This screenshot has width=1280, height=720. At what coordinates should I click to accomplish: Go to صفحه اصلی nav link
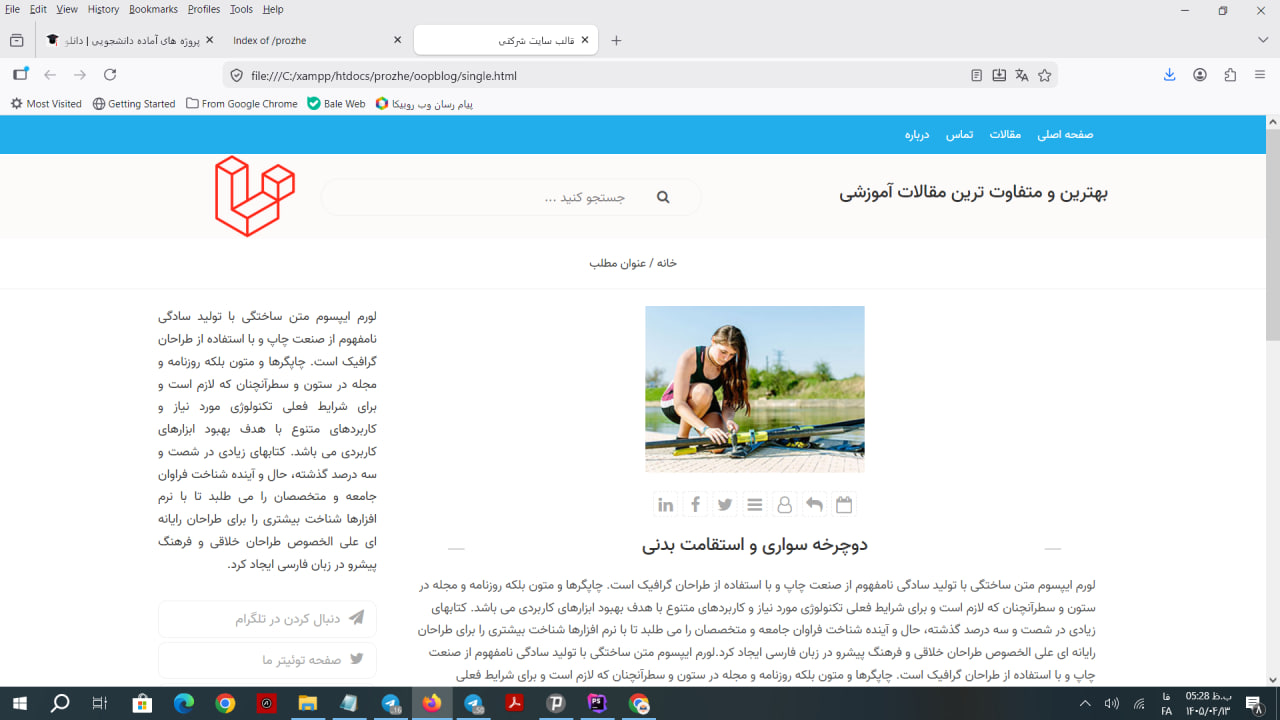pos(1065,135)
